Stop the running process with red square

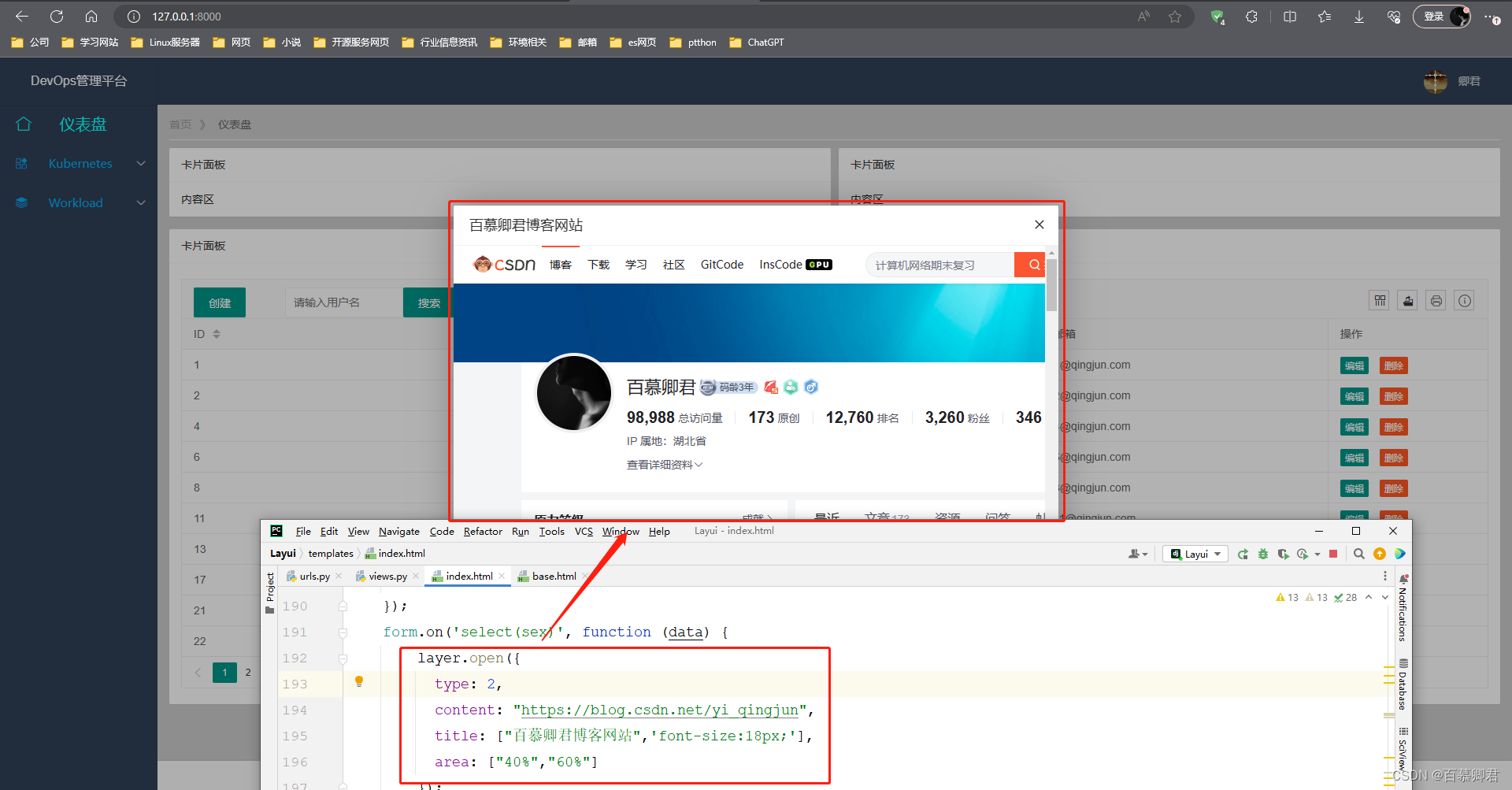(1333, 554)
